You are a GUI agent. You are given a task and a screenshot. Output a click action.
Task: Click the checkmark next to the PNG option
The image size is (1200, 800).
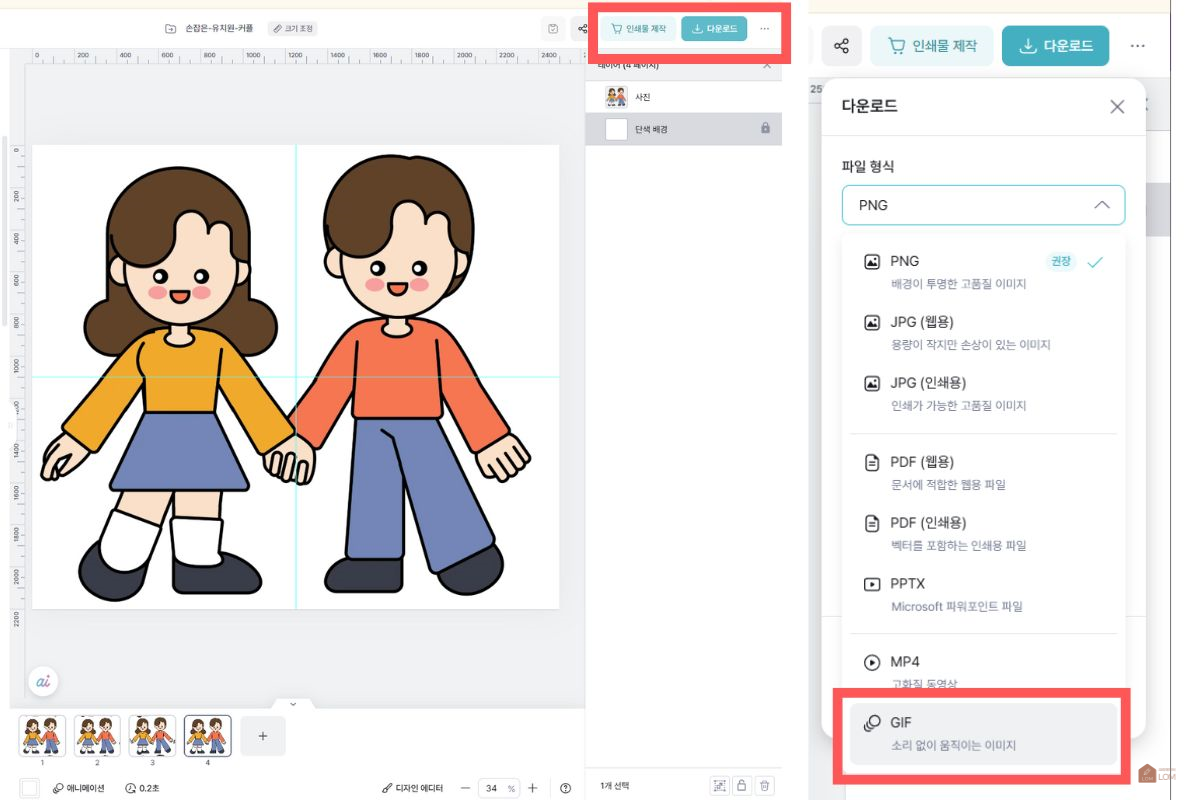pos(1096,262)
